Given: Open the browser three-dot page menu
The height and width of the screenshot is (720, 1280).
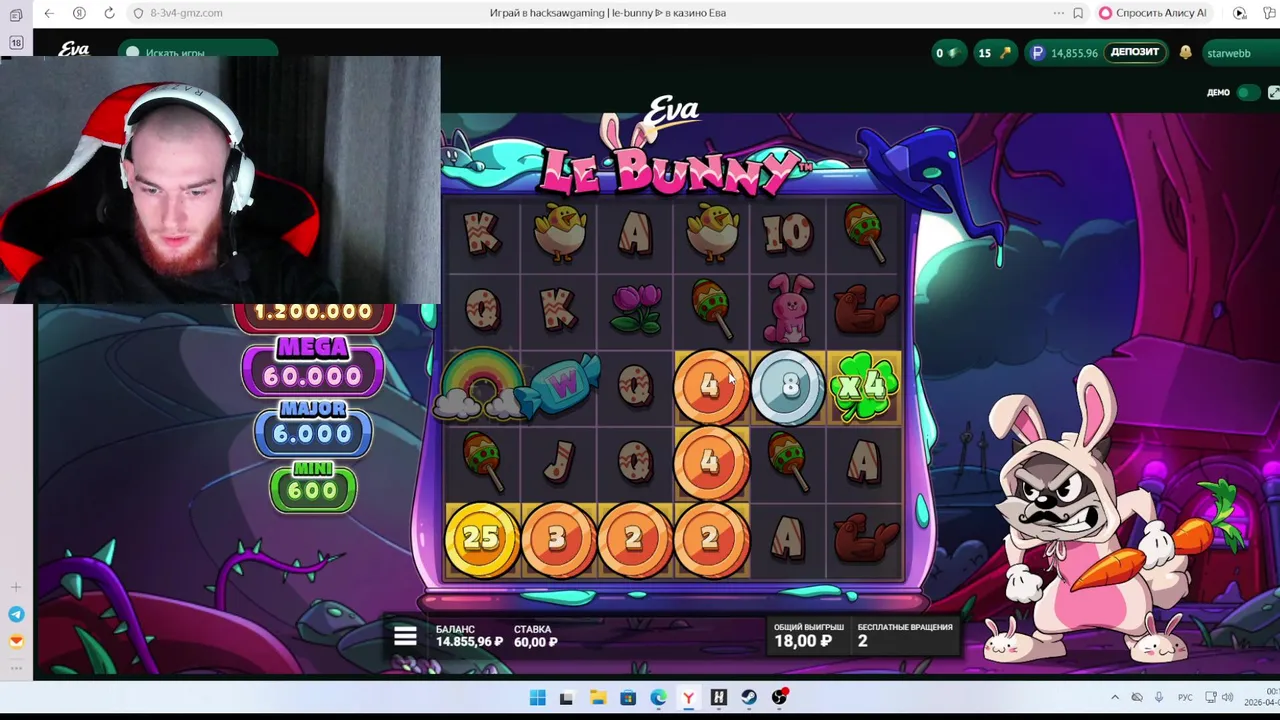Looking at the screenshot, I should coord(1058,13).
